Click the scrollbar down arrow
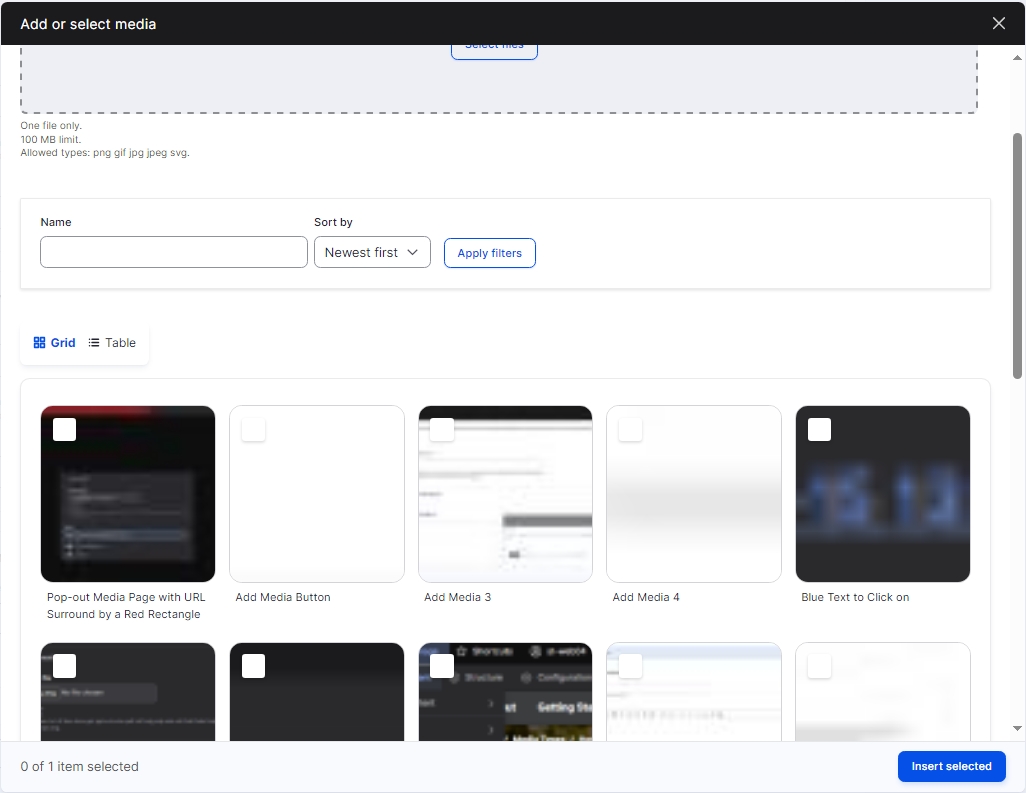The height and width of the screenshot is (793, 1026). pos(1017,728)
